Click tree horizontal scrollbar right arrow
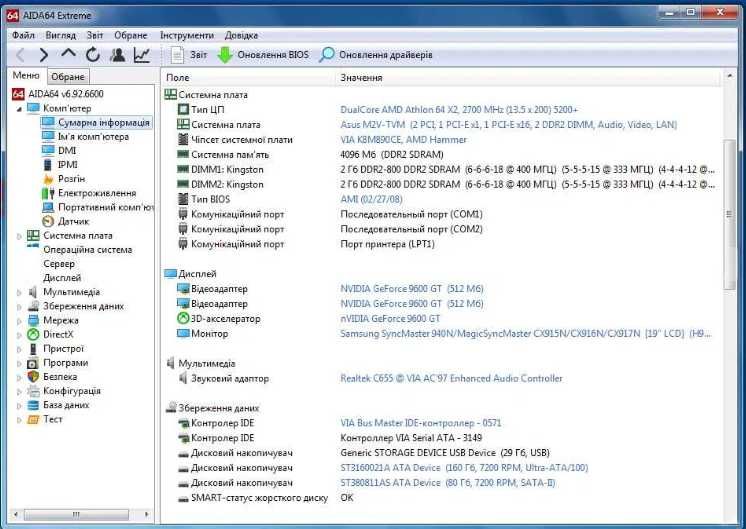 pos(146,514)
